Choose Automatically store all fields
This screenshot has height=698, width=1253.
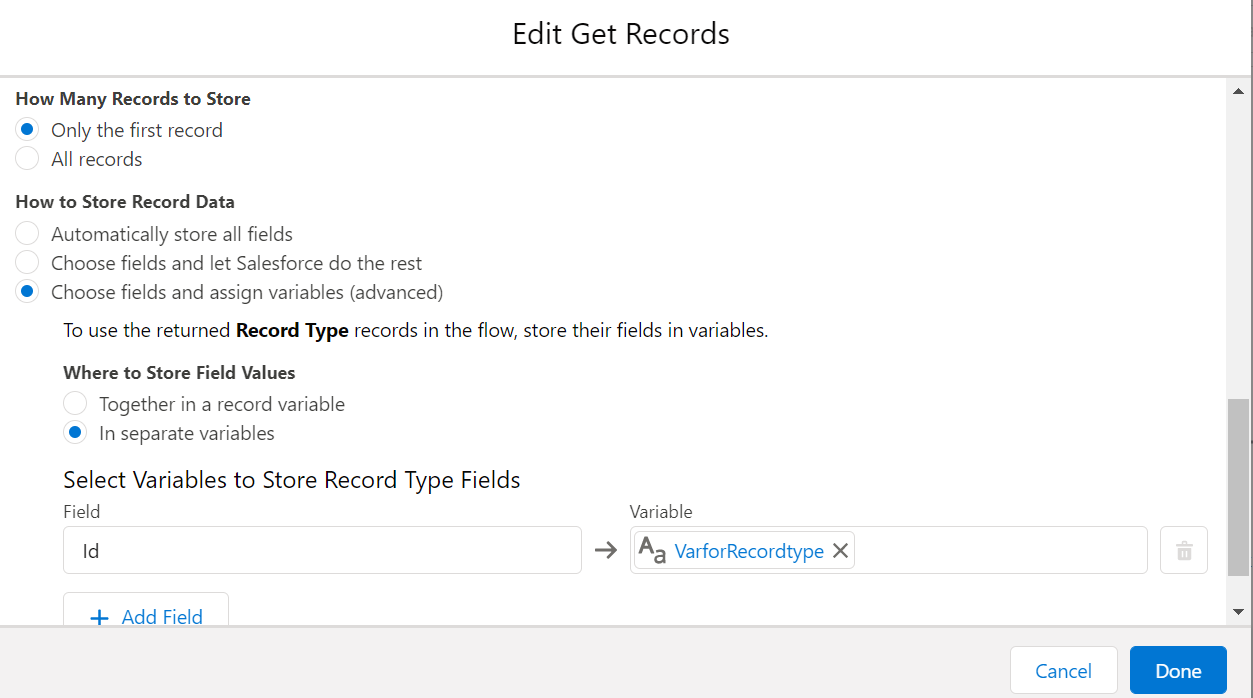(x=28, y=234)
